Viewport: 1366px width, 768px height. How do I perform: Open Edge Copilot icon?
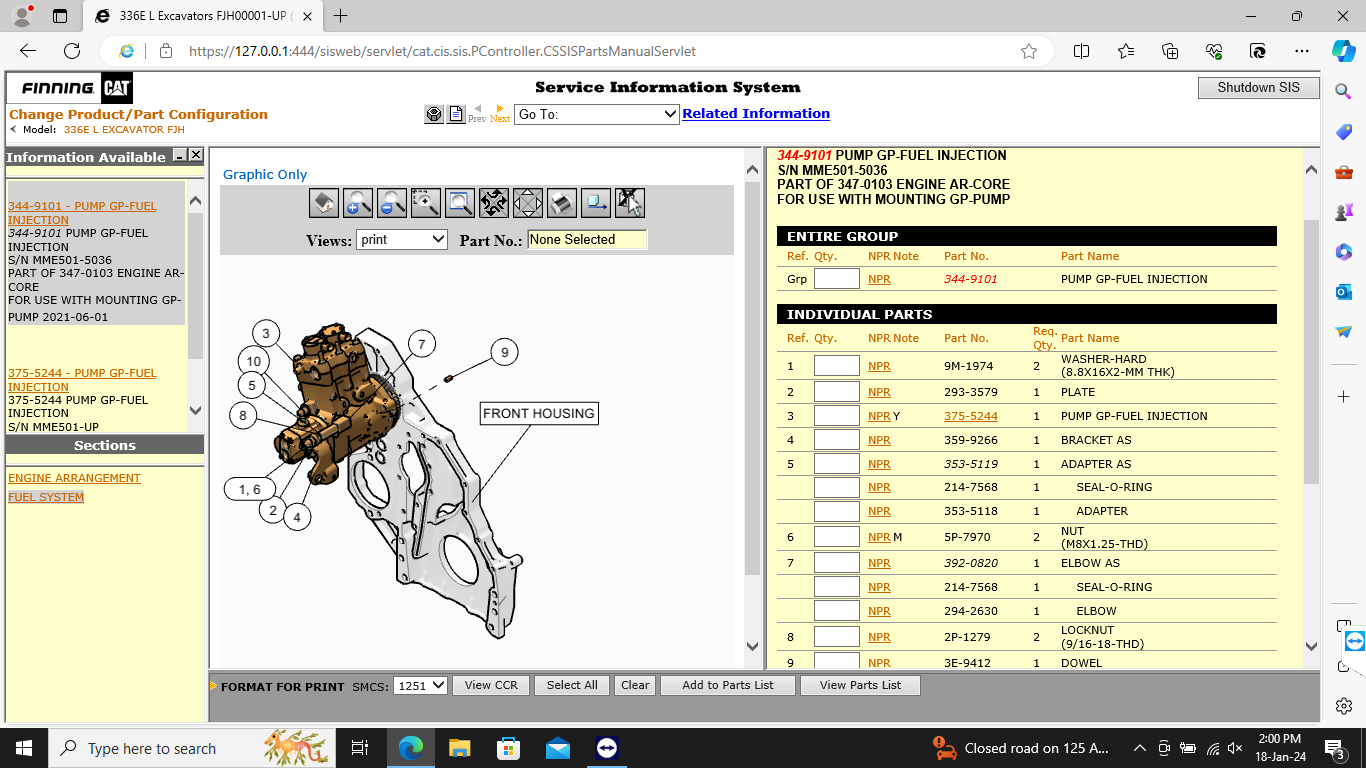[1343, 50]
